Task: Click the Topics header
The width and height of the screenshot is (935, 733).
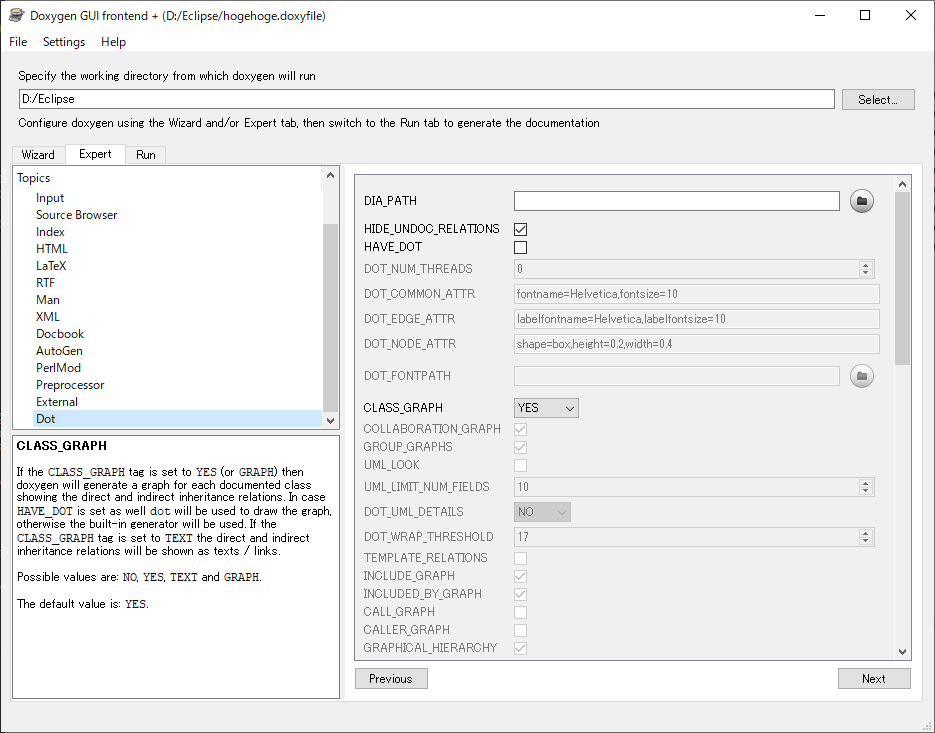Action: click(33, 178)
